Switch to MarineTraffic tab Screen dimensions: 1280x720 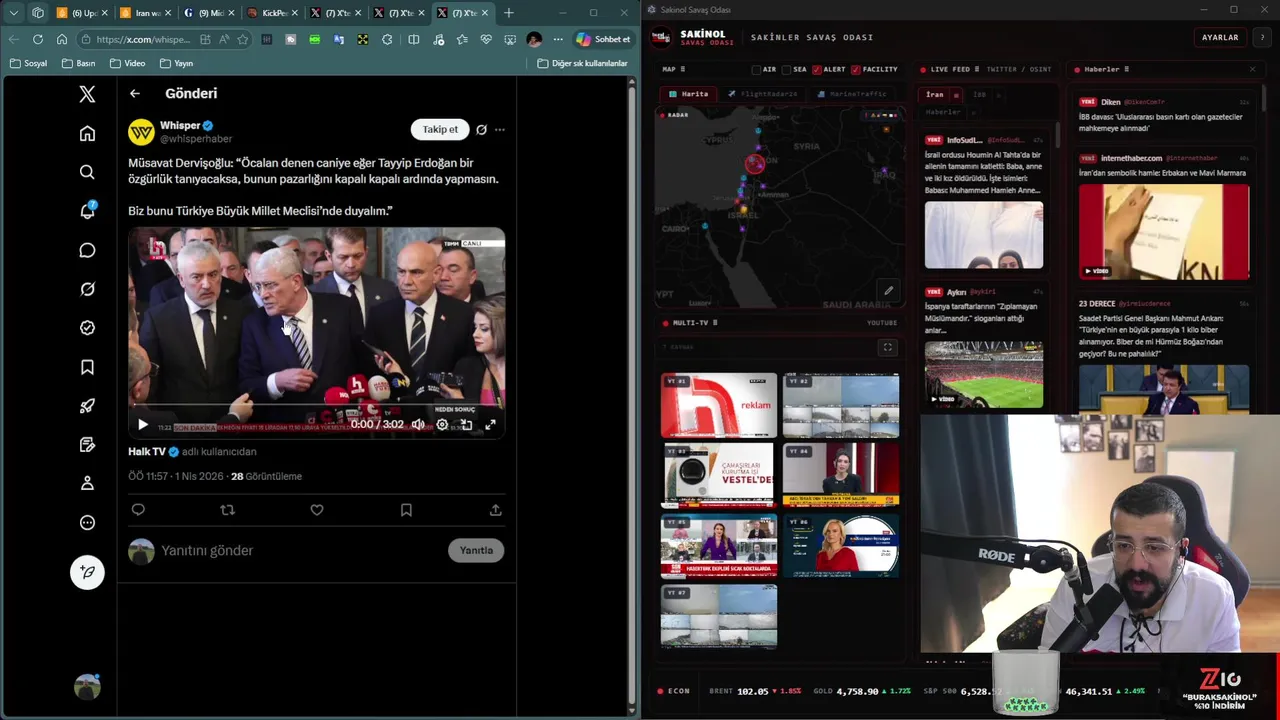[852, 94]
